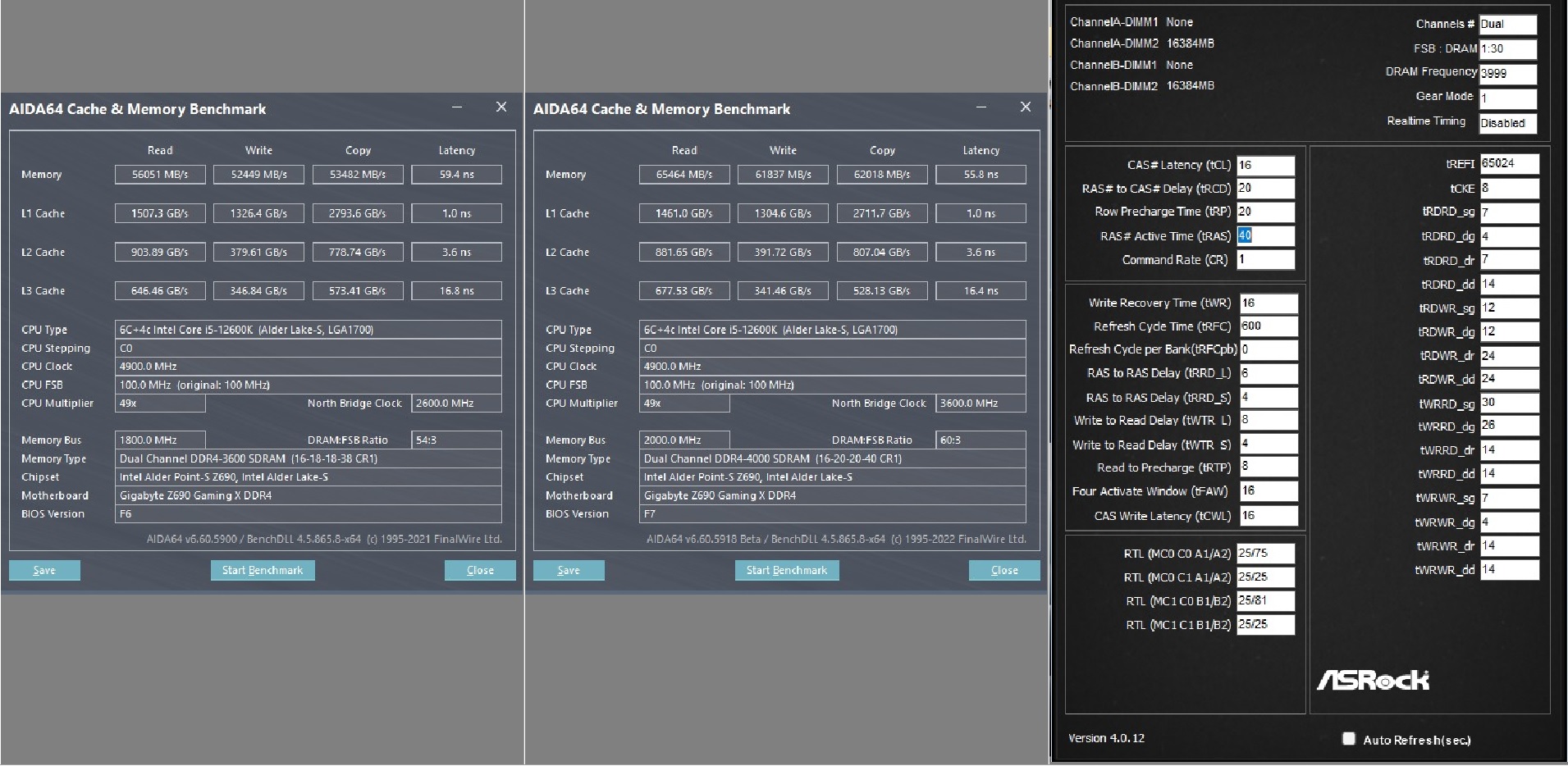Focus the tWRWR_dd field
Screen dimensions: 1568x766
pos(1510,569)
